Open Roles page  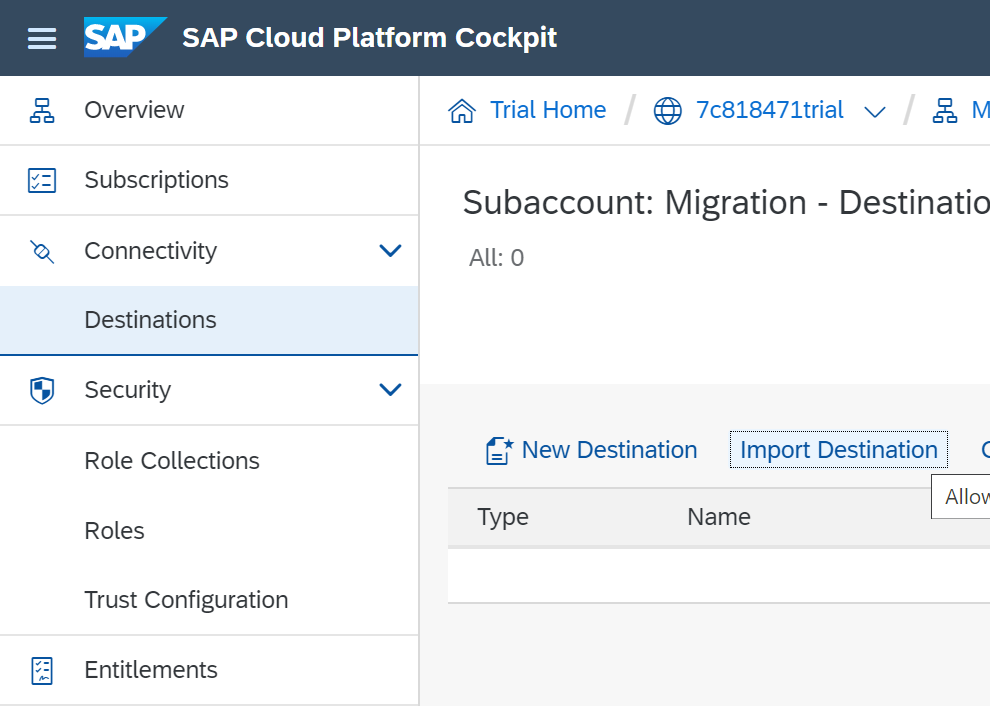pos(209,531)
